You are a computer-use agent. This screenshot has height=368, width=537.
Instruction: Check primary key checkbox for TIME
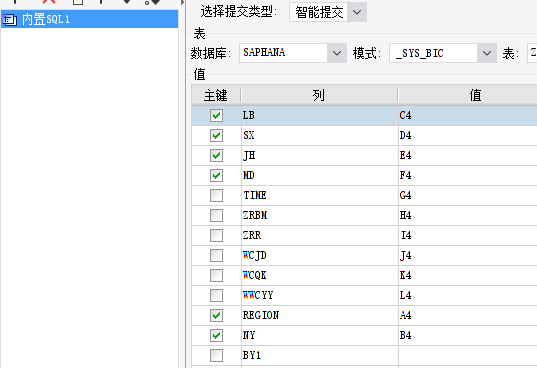(x=216, y=195)
